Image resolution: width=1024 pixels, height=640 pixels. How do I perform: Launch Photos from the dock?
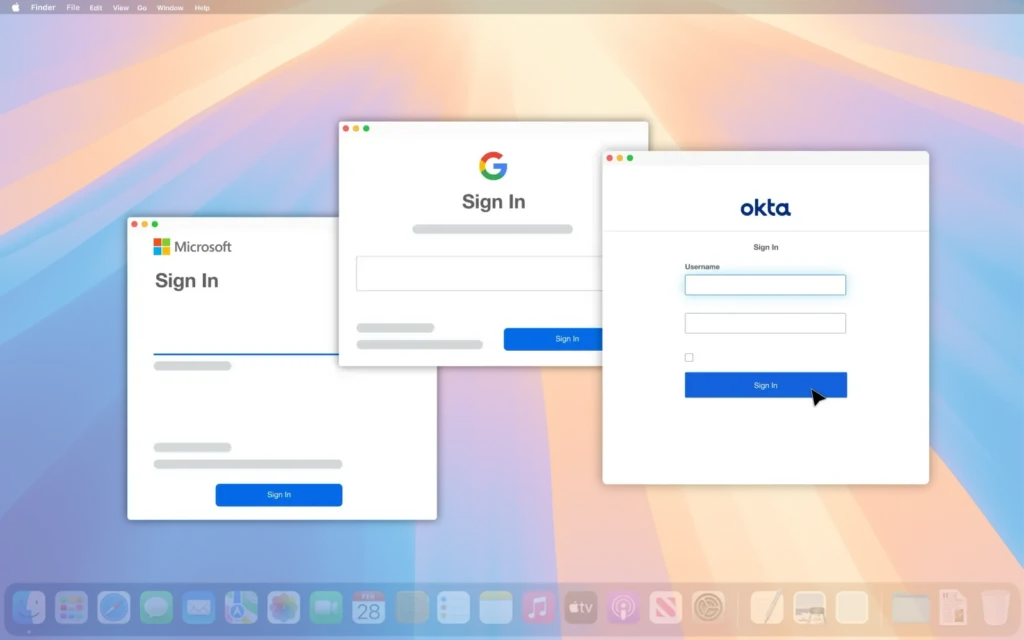284,607
